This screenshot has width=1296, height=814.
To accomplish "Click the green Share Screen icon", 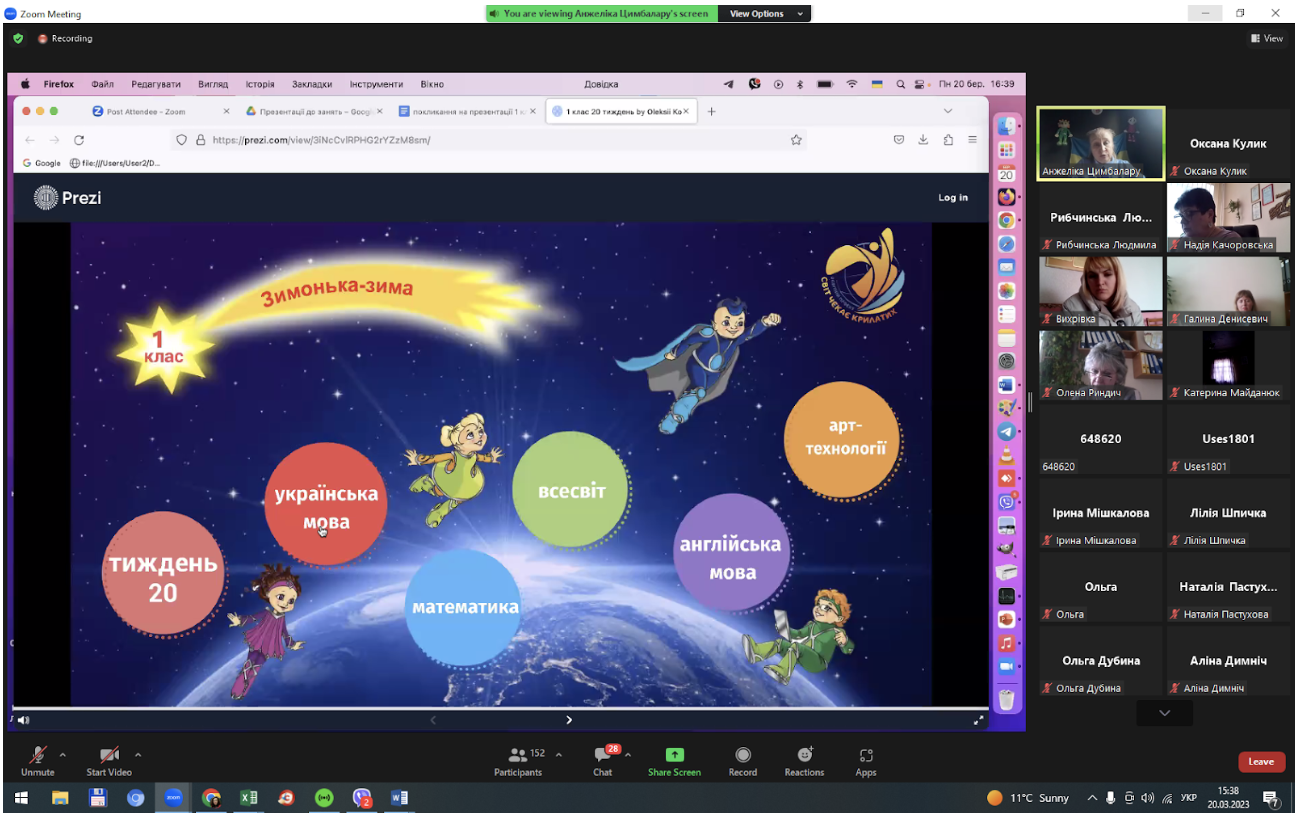I will click(x=674, y=755).
